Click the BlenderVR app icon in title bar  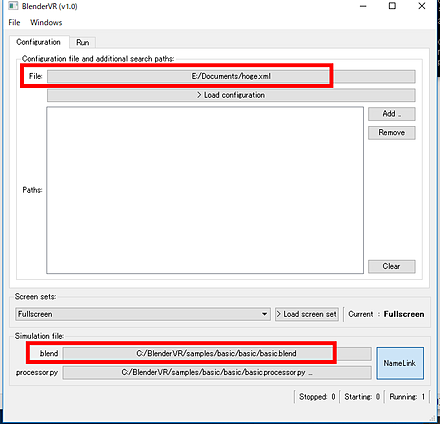(x=12, y=6)
